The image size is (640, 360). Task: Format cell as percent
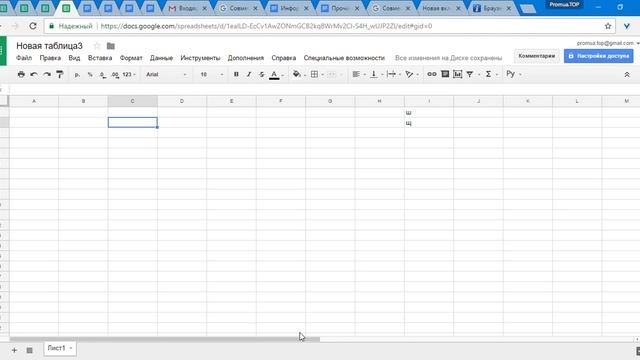pyautogui.click(x=90, y=75)
